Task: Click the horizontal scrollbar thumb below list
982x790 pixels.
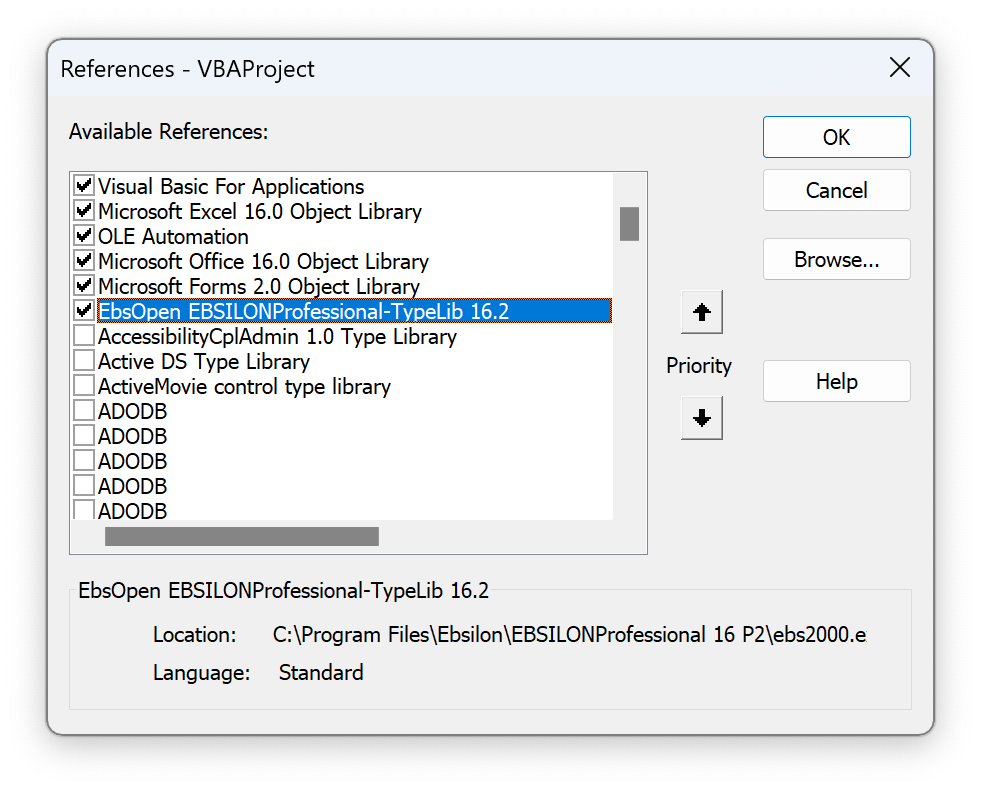Action: tap(242, 537)
